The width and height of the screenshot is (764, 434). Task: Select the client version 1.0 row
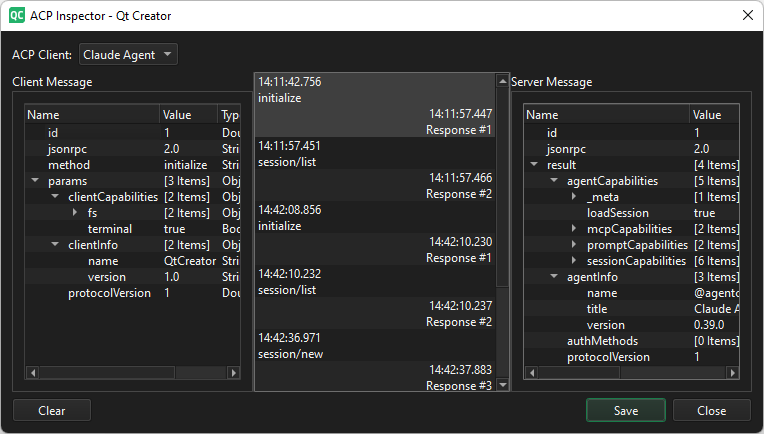point(133,277)
